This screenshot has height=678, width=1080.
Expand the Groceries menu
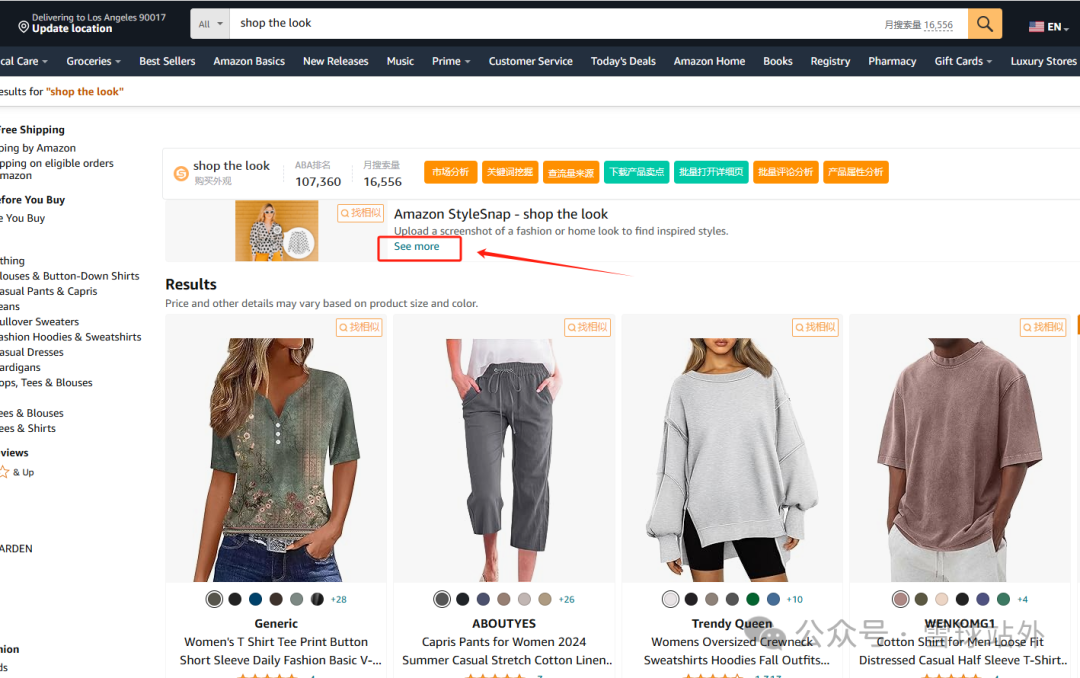pos(93,61)
